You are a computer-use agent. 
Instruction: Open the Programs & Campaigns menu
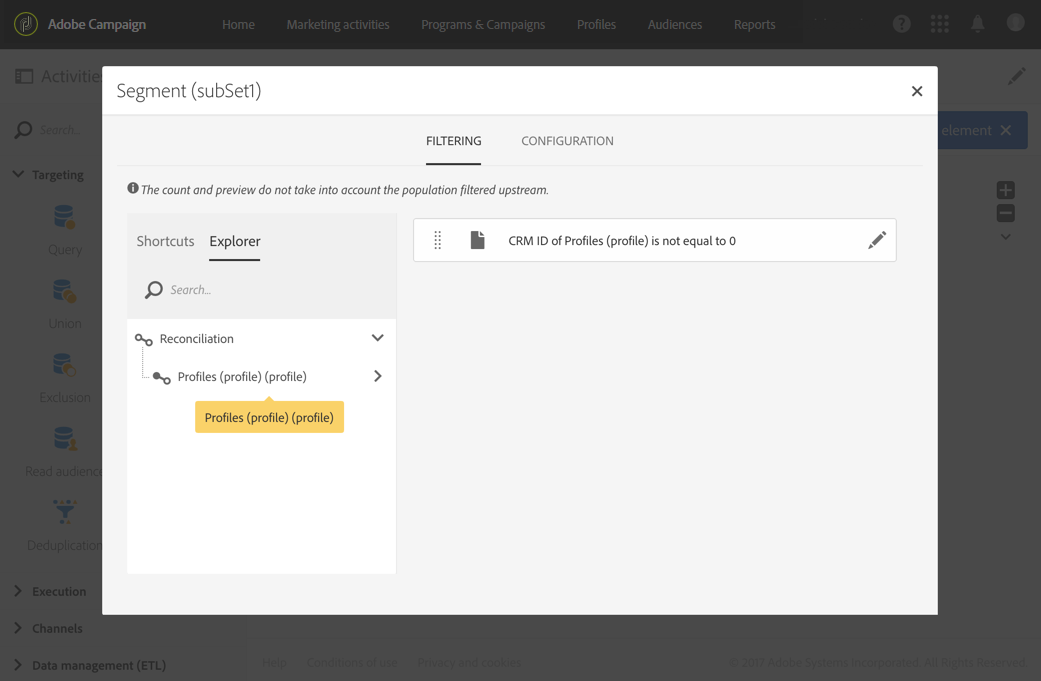pyautogui.click(x=483, y=24)
